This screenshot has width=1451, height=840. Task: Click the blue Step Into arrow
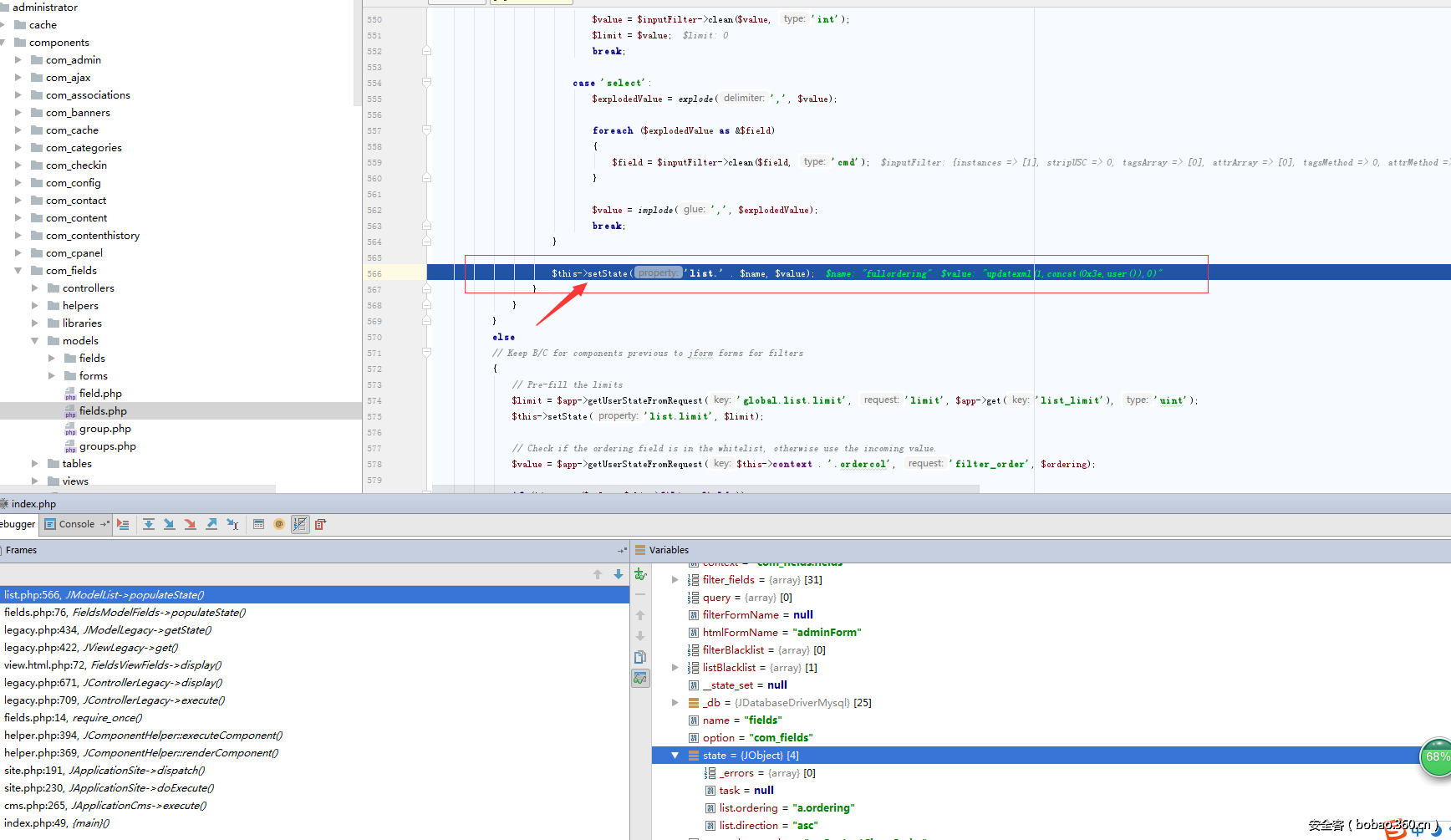click(x=169, y=524)
